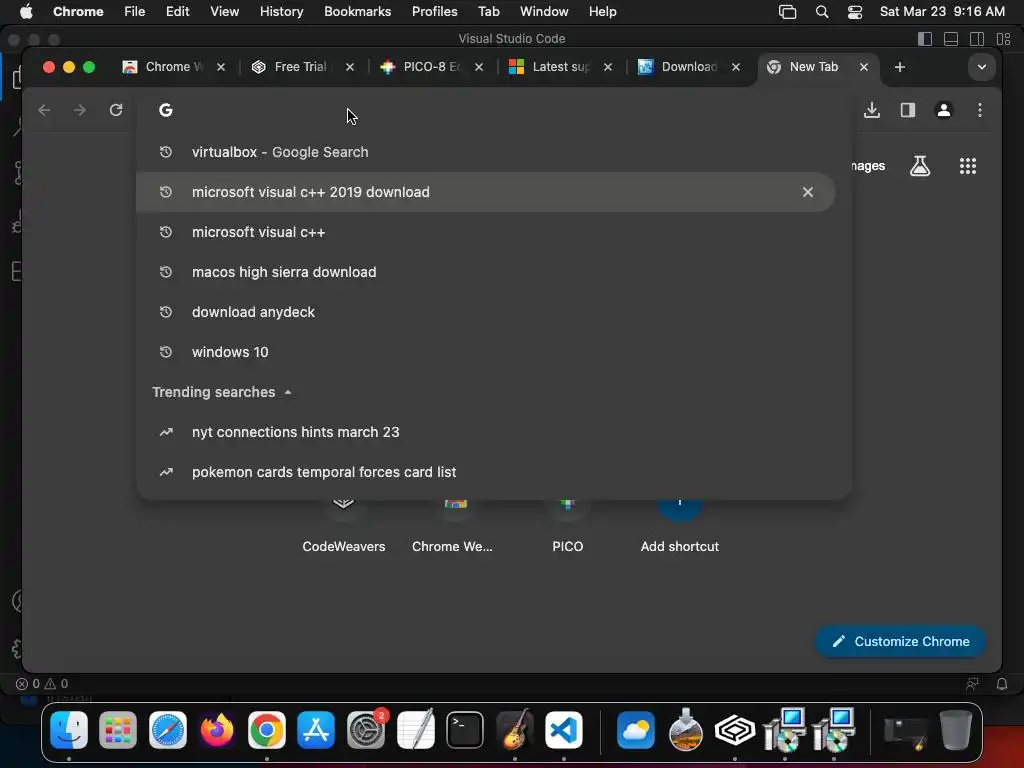Close the 'New Tab' tab
Screen dimensions: 1024x768
[x=863, y=67]
